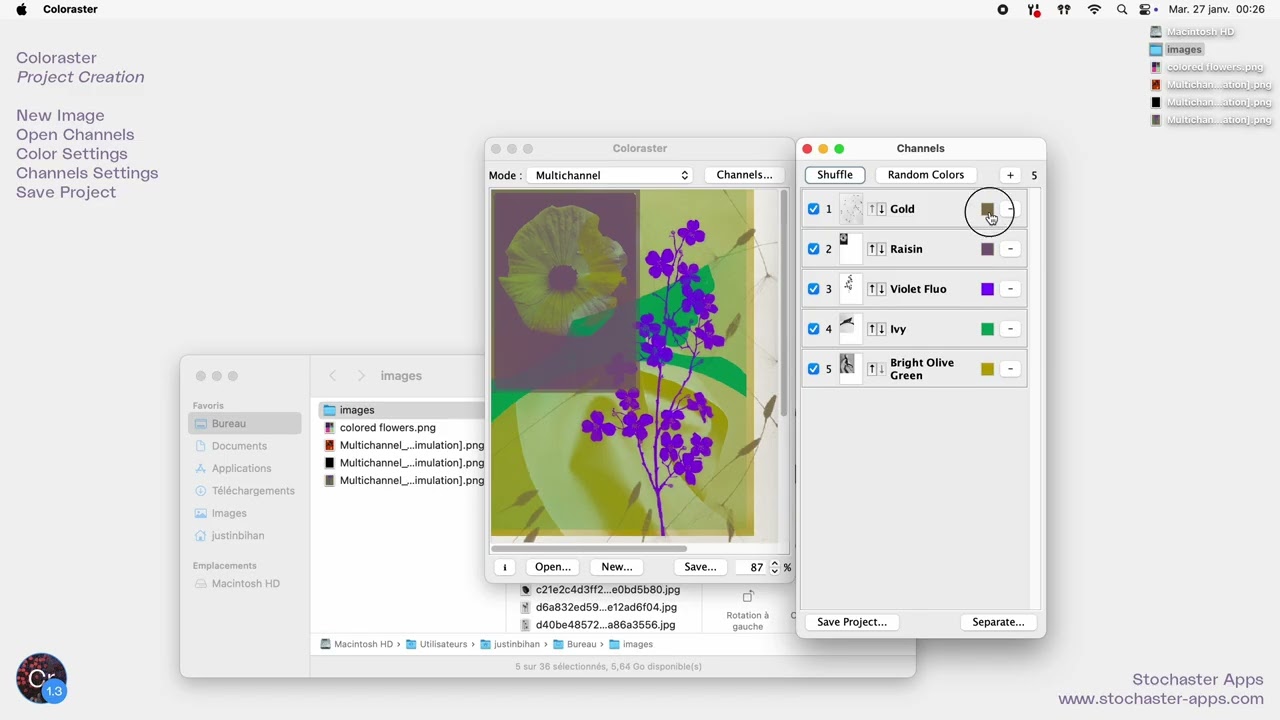
Task: Move Violet Fluo channel down
Action: (882, 289)
